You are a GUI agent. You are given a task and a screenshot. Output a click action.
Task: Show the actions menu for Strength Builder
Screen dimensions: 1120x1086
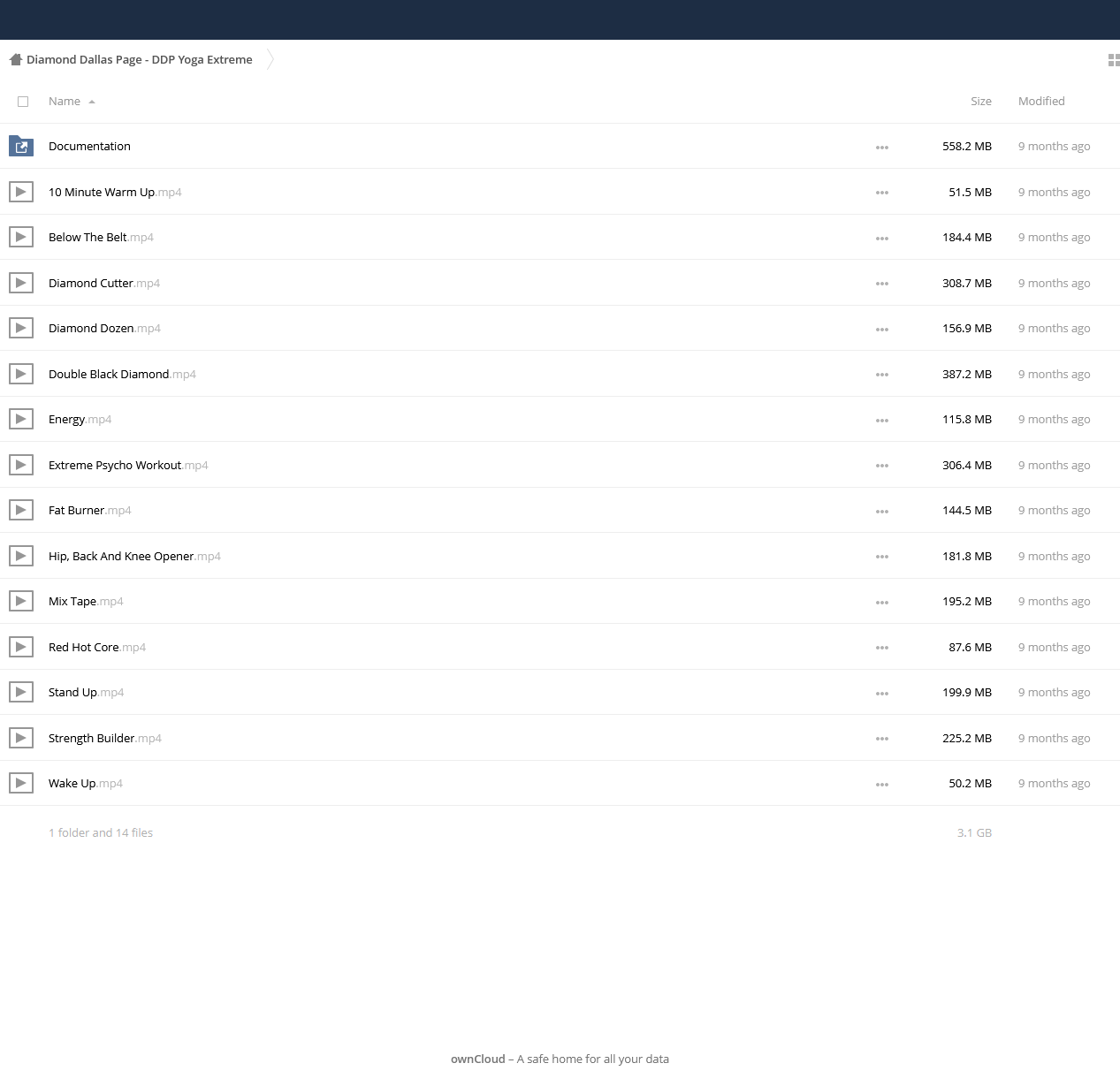click(x=882, y=739)
